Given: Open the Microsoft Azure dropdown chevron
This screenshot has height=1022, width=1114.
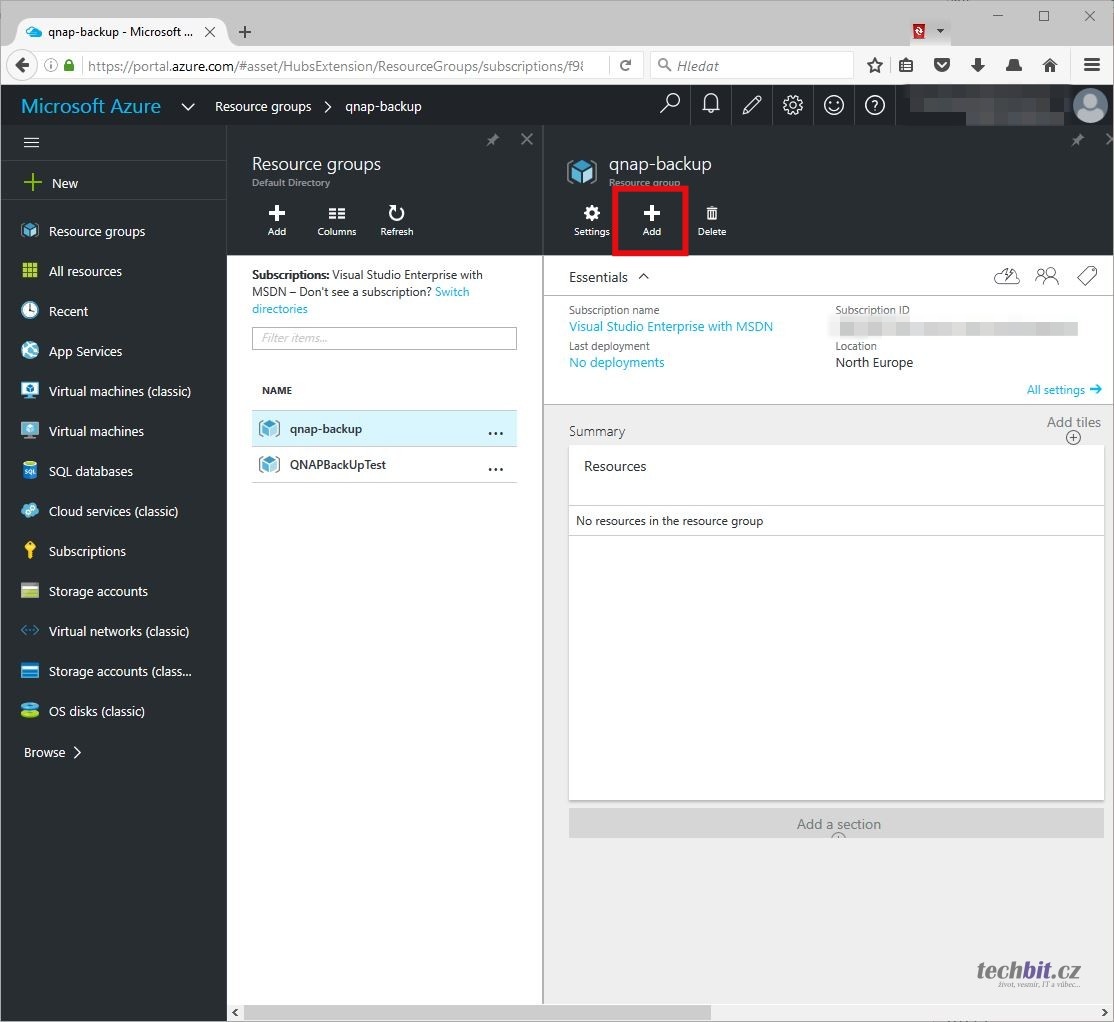Looking at the screenshot, I should coord(187,107).
